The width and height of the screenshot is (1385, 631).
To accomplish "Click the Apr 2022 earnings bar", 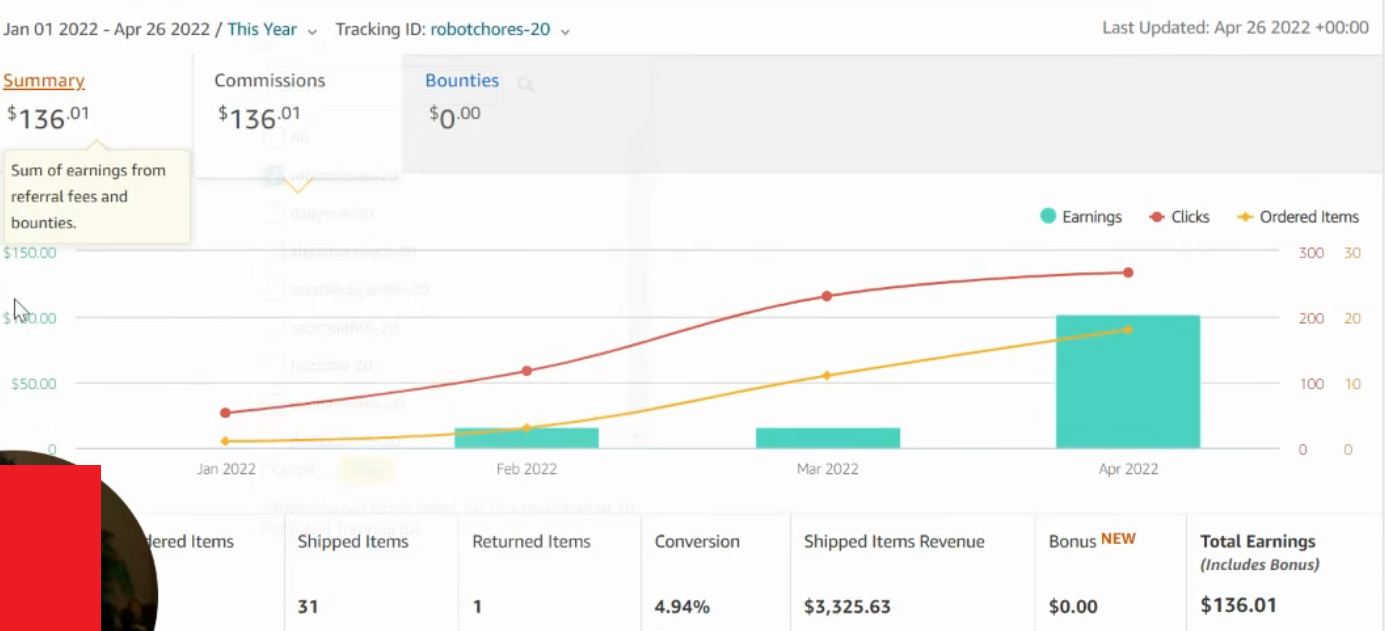I will coord(1128,382).
